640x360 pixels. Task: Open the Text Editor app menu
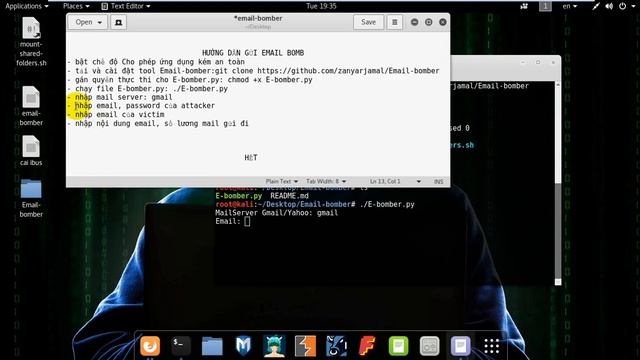(126, 6)
